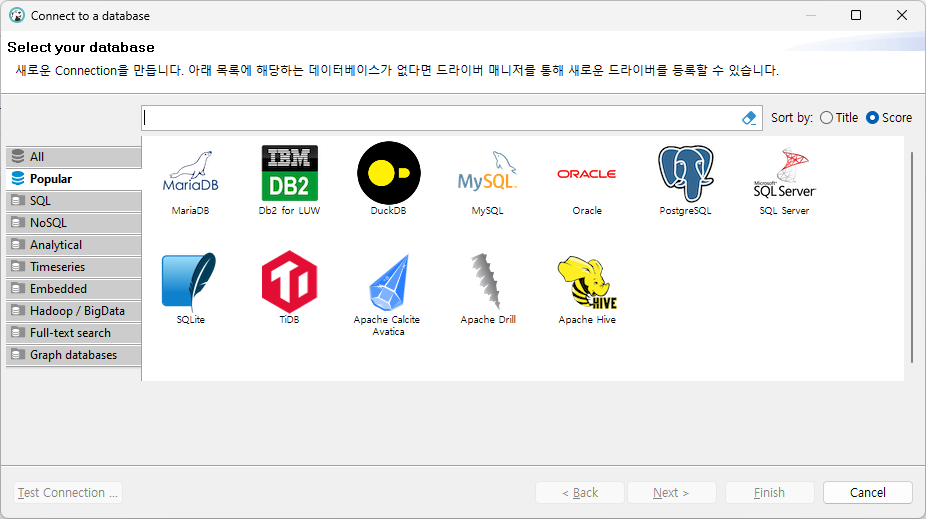Choose the IBM Db2 for LUW driver
Screen dimensions: 926x519
[x=289, y=172]
